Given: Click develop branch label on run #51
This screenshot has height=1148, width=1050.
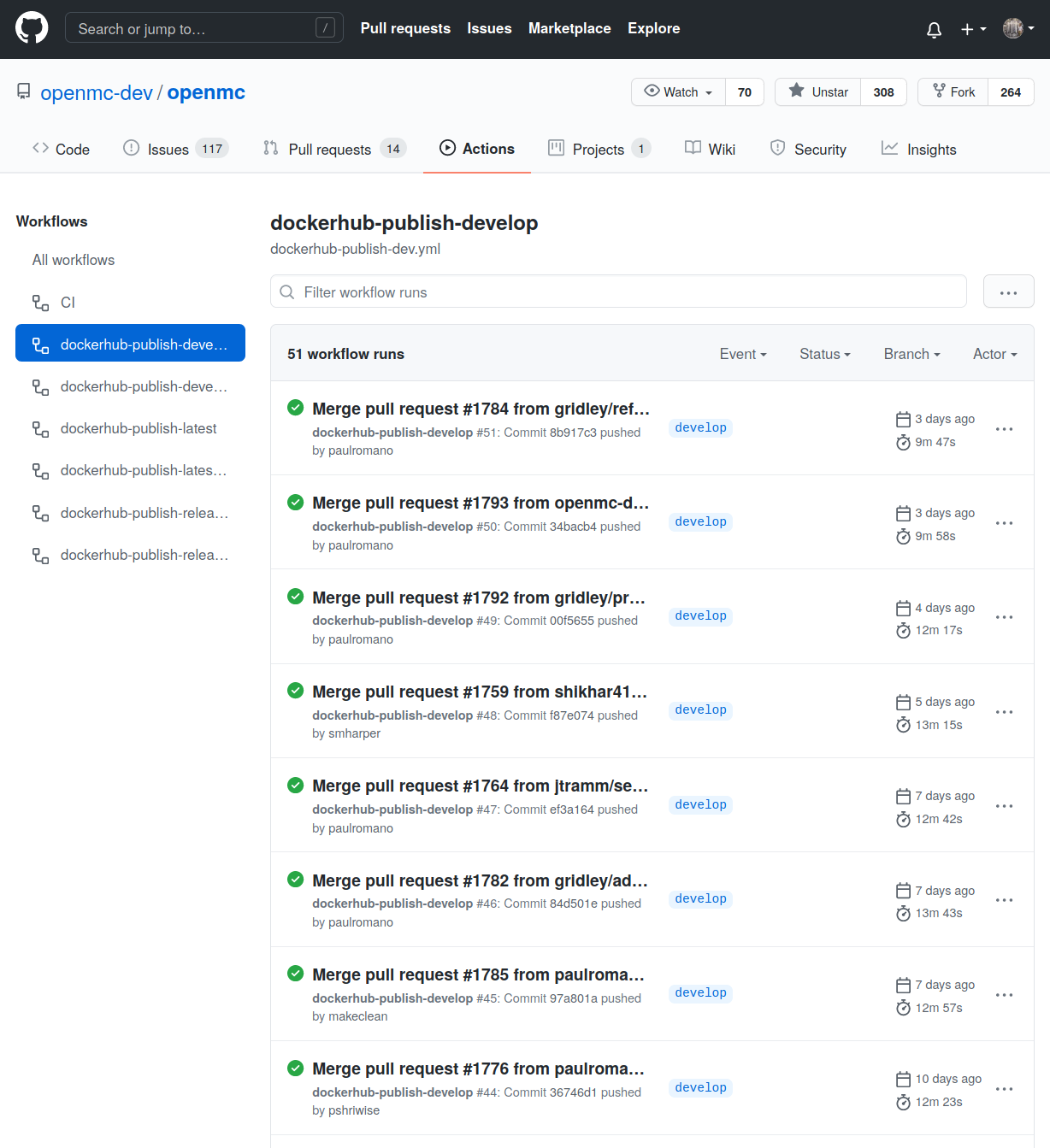Looking at the screenshot, I should tap(700, 427).
